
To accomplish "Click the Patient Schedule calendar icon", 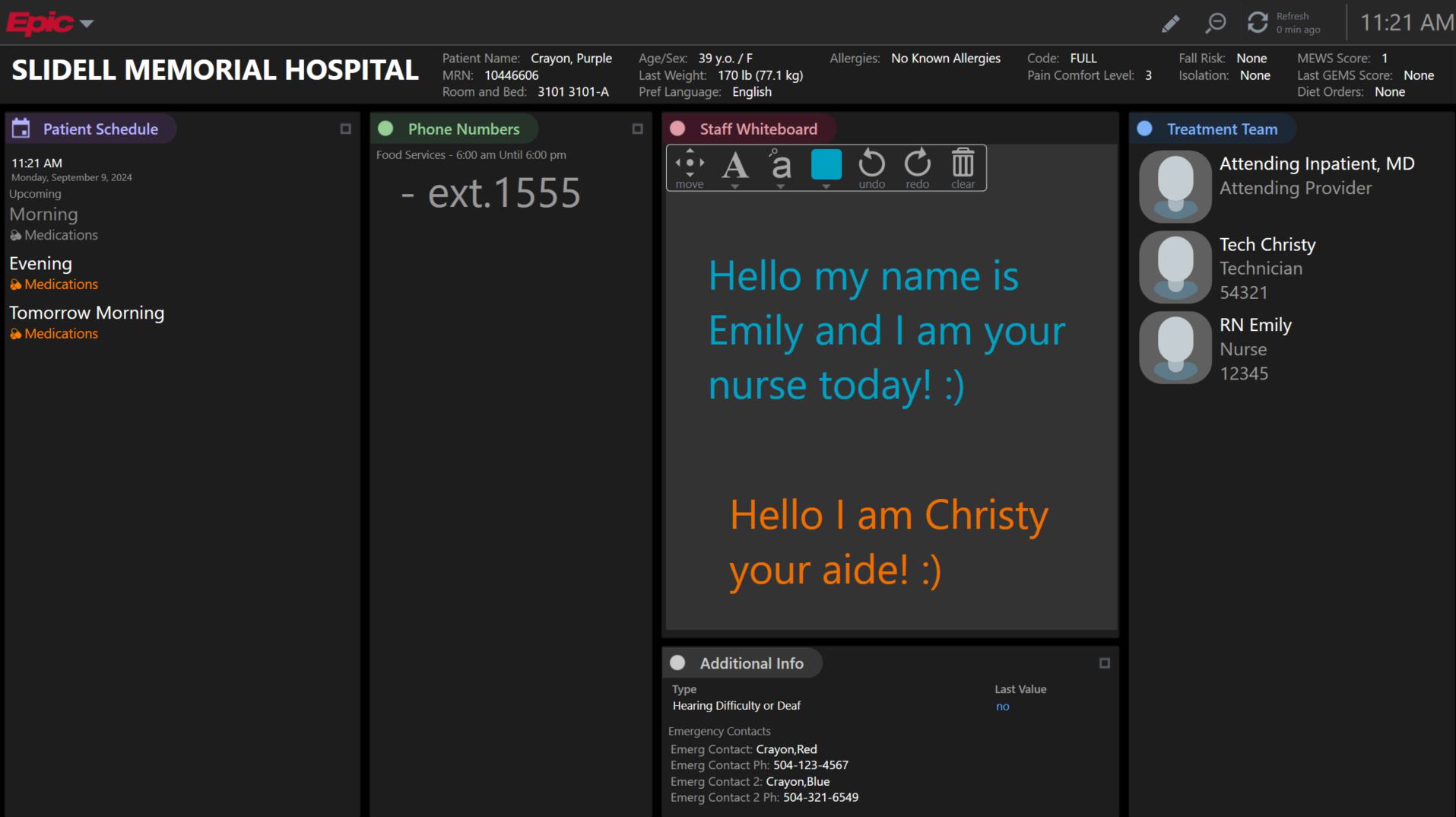I will [x=21, y=129].
